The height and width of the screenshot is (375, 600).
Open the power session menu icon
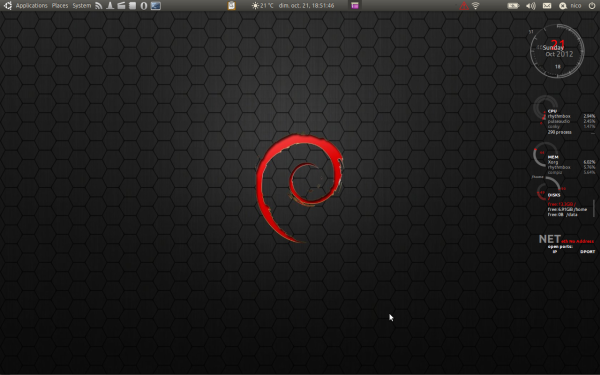592,5
